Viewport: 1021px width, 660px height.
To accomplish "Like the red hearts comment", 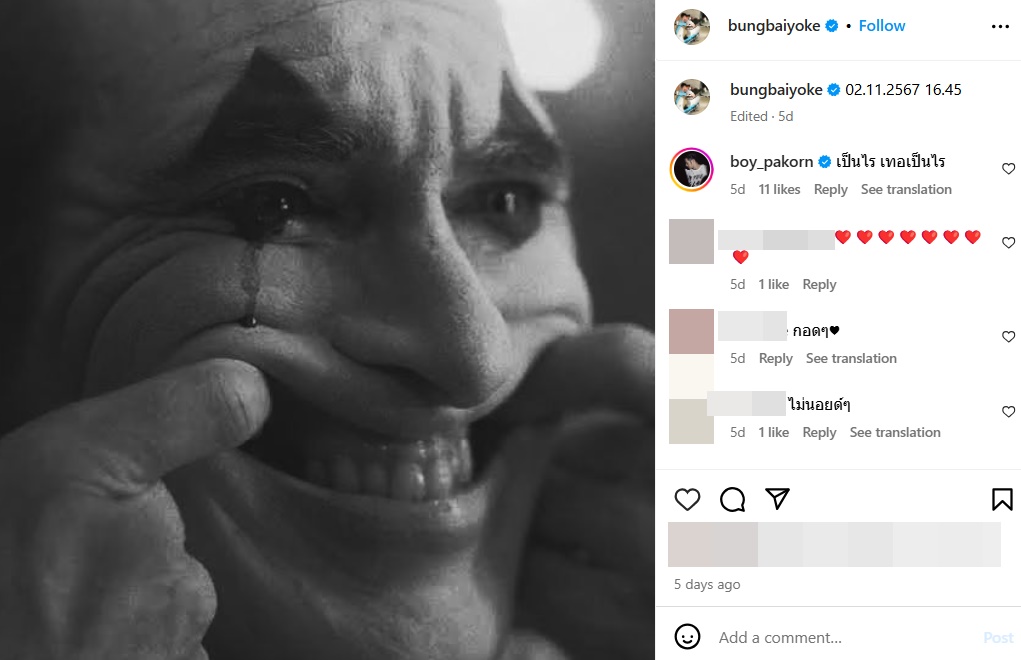I will point(1008,243).
